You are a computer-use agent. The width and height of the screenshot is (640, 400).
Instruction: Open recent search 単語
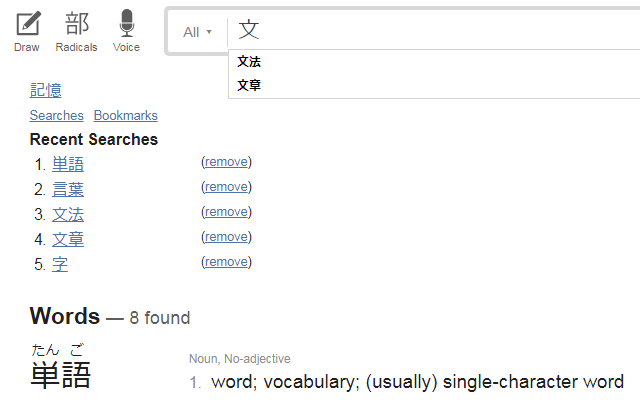point(68,164)
